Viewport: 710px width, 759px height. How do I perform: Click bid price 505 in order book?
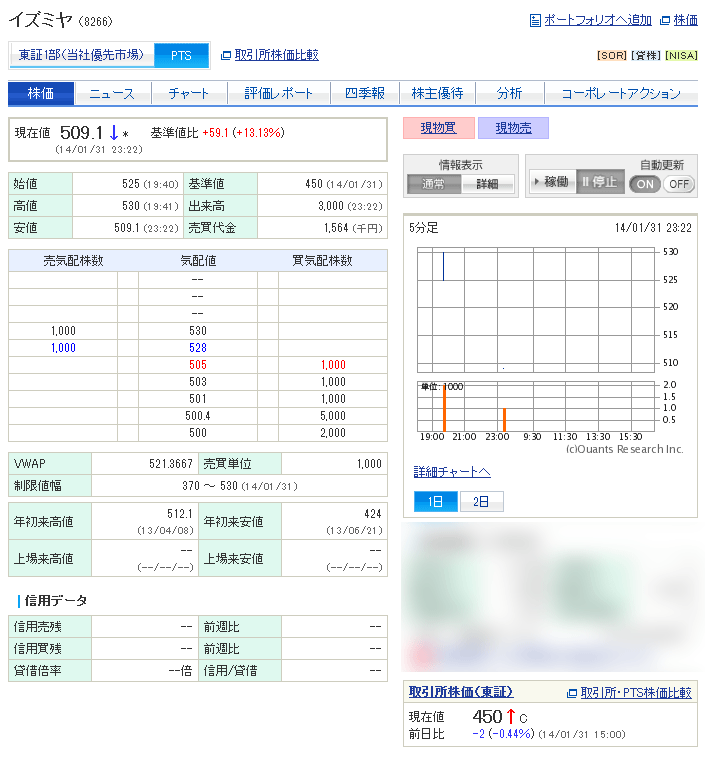tap(198, 365)
